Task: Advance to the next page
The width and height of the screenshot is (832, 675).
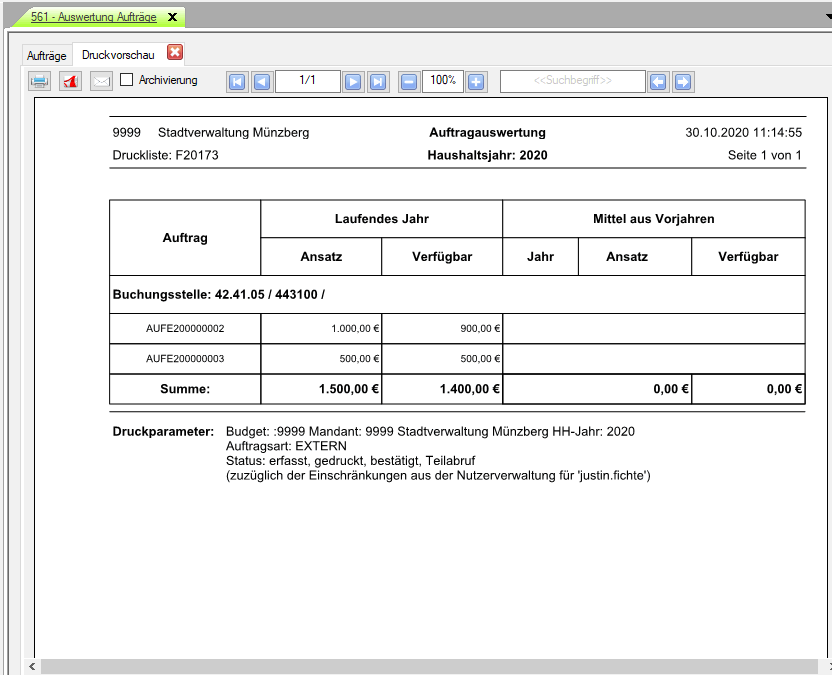Action: click(x=353, y=81)
